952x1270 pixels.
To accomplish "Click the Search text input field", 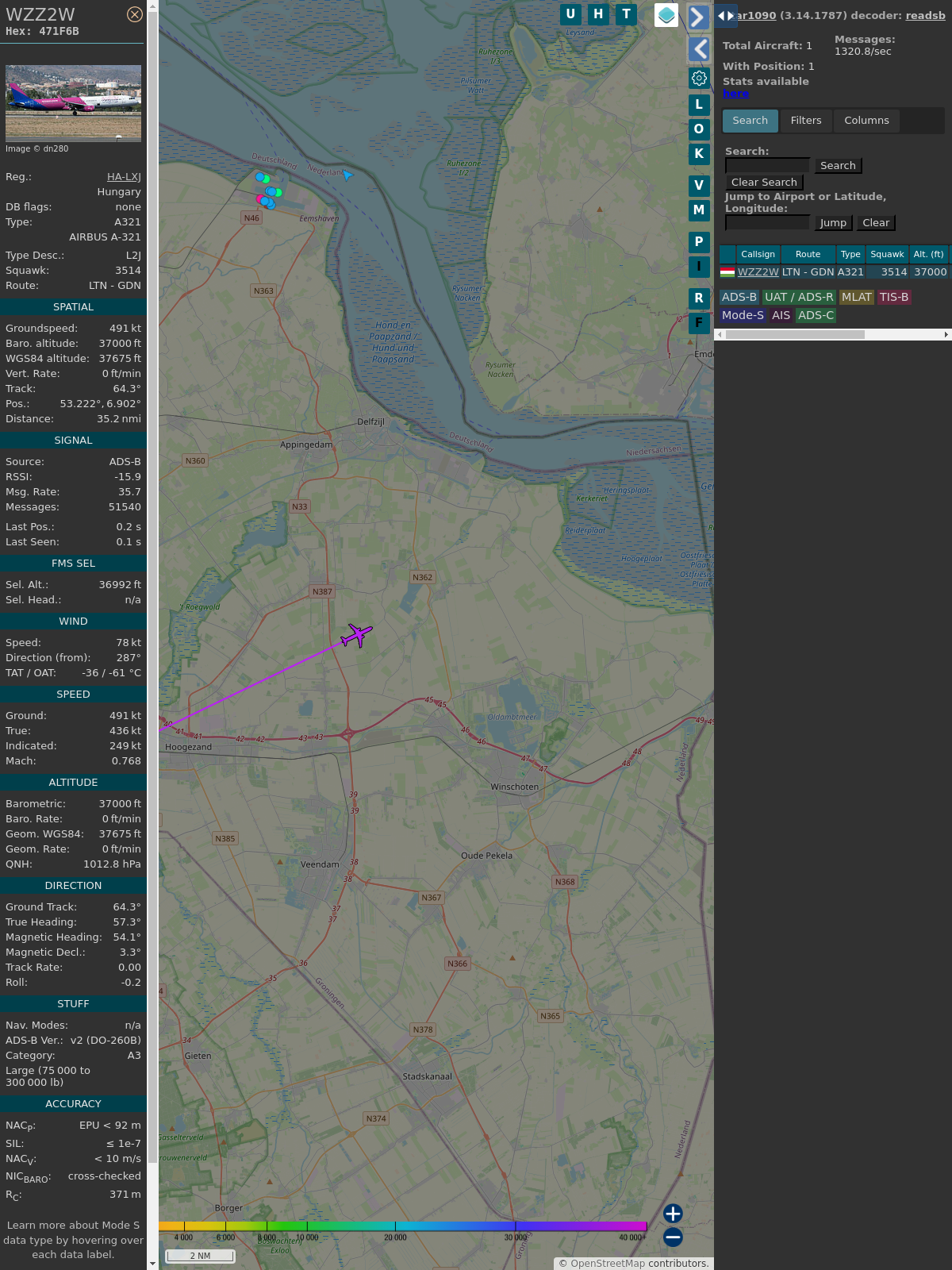I will 767,166.
